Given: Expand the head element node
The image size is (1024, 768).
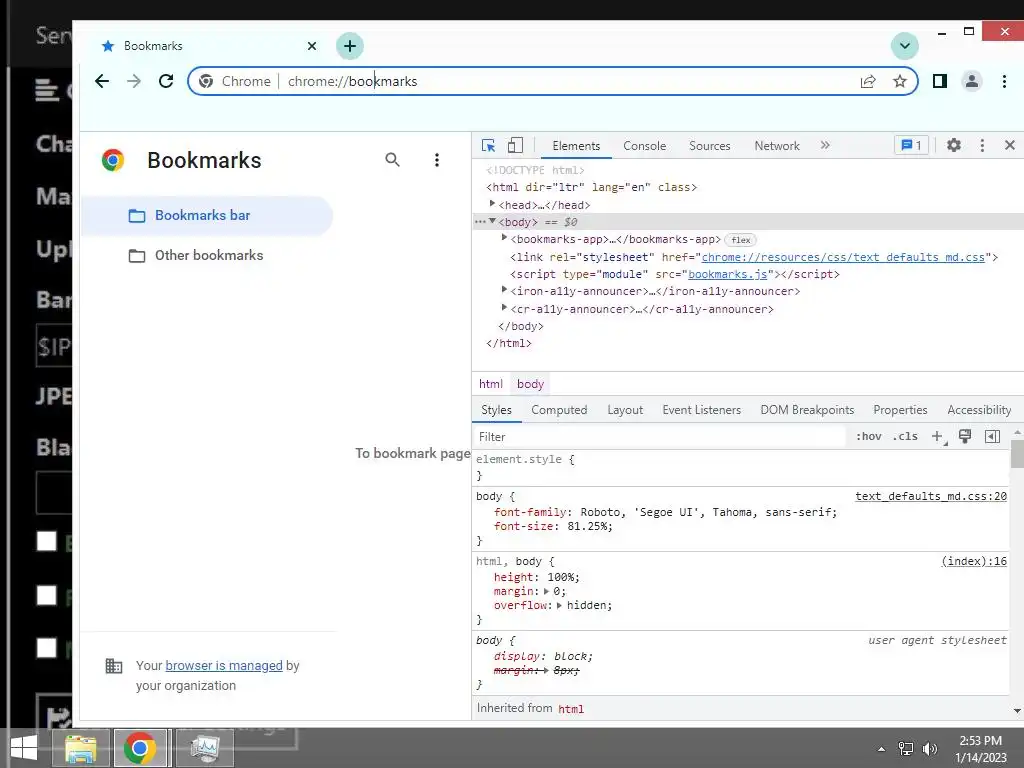Looking at the screenshot, I should point(493,204).
